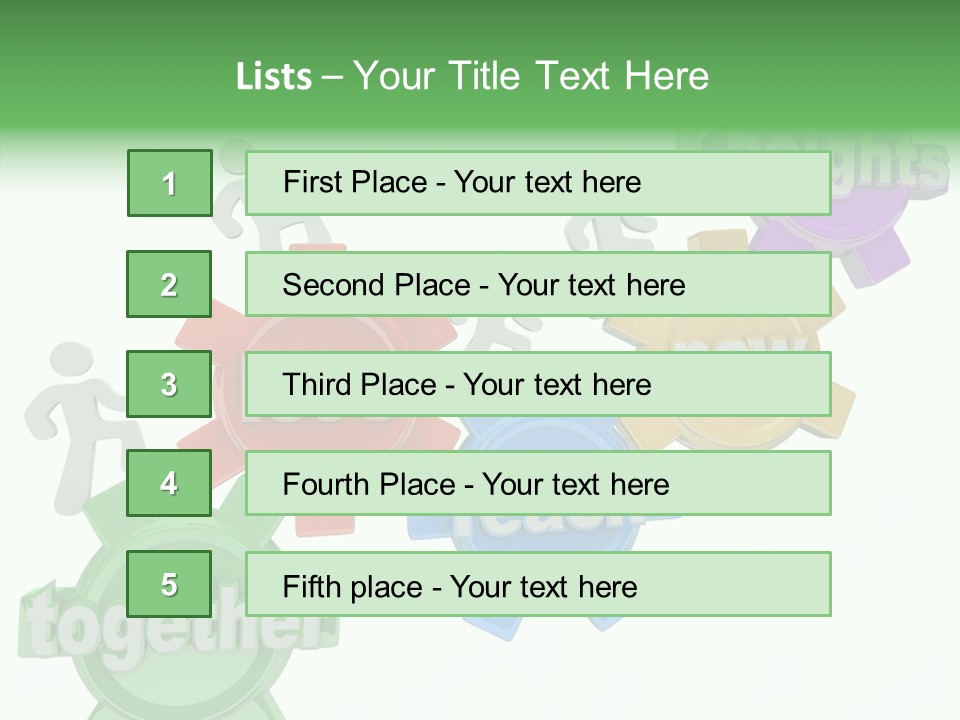The image size is (960, 720).
Task: Select the First Place text box
Action: coord(538,183)
